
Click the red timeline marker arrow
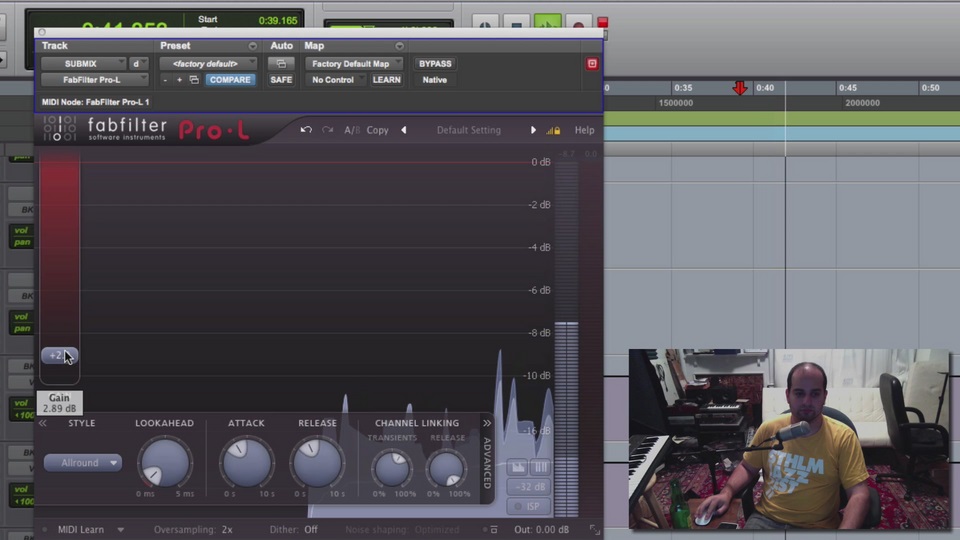pyautogui.click(x=740, y=89)
